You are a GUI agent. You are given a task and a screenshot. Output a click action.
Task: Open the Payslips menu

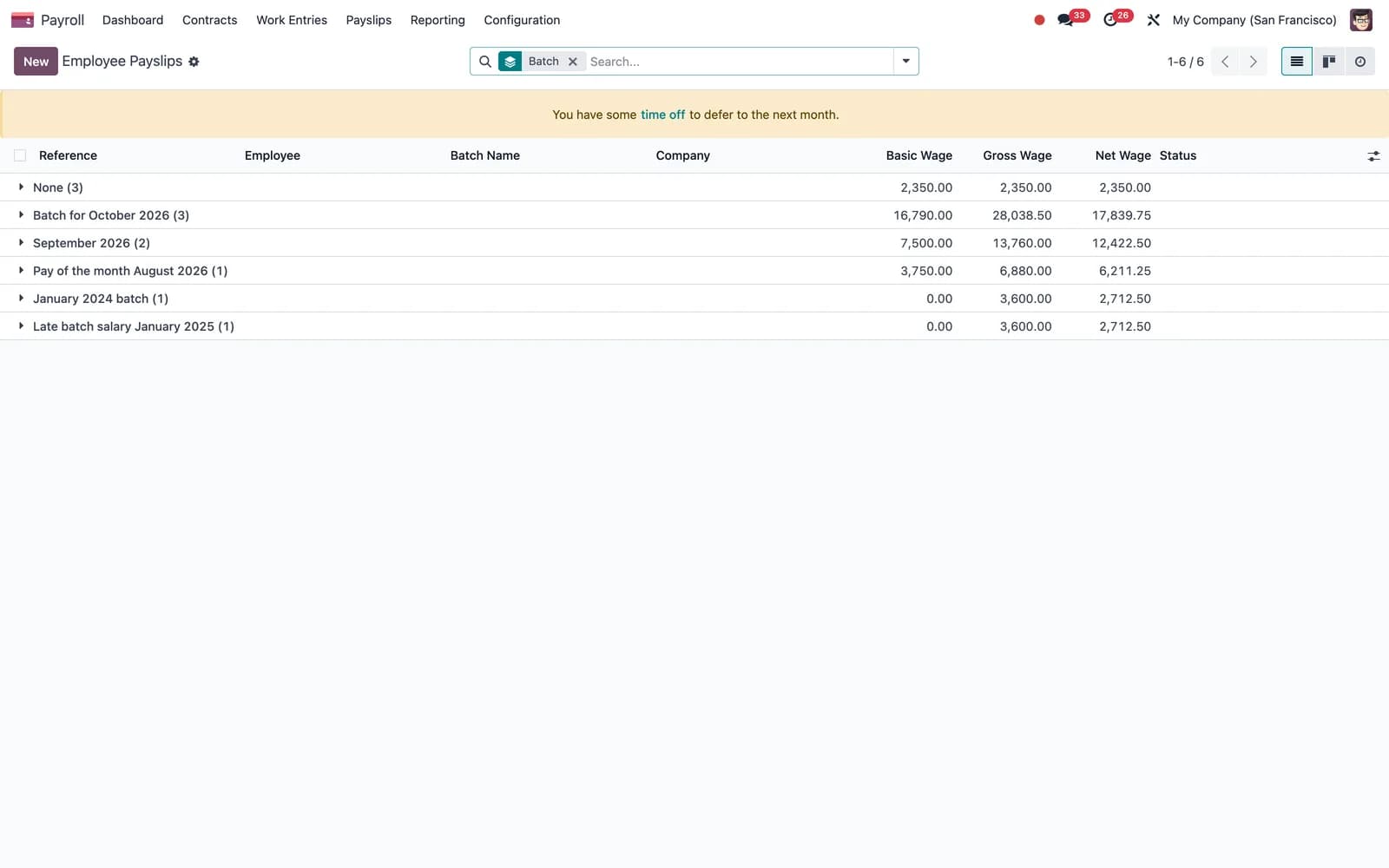tap(368, 20)
